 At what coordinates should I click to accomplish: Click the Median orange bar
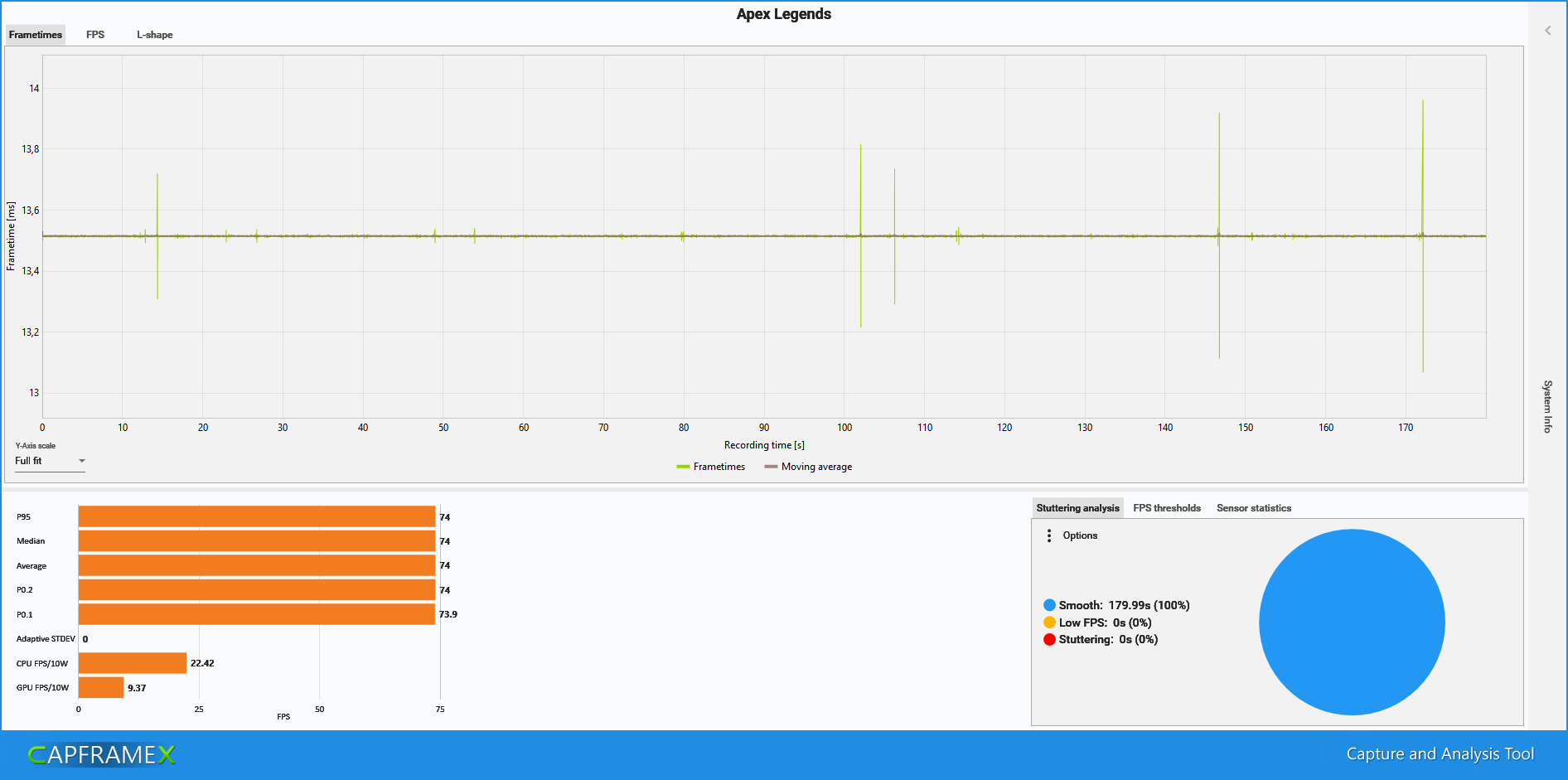(x=257, y=541)
